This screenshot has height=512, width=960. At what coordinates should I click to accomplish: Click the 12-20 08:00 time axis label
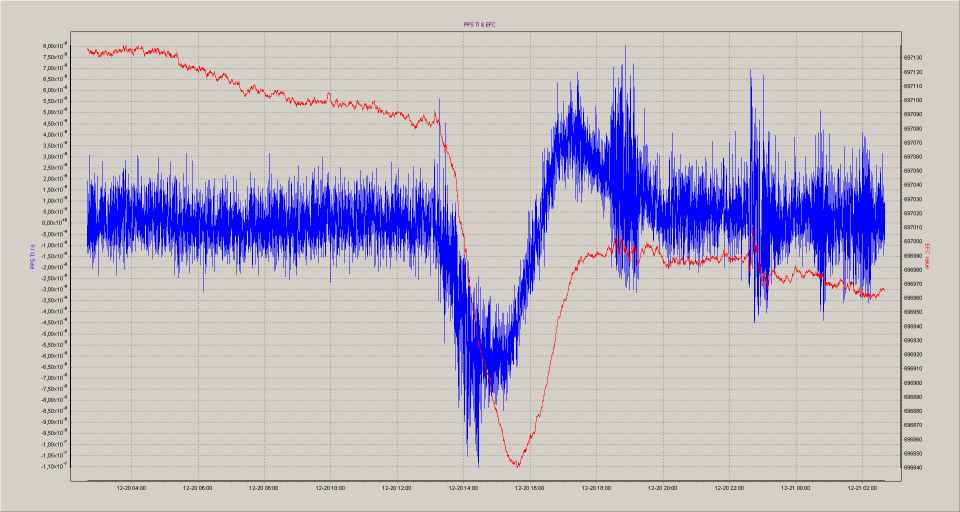(264, 488)
